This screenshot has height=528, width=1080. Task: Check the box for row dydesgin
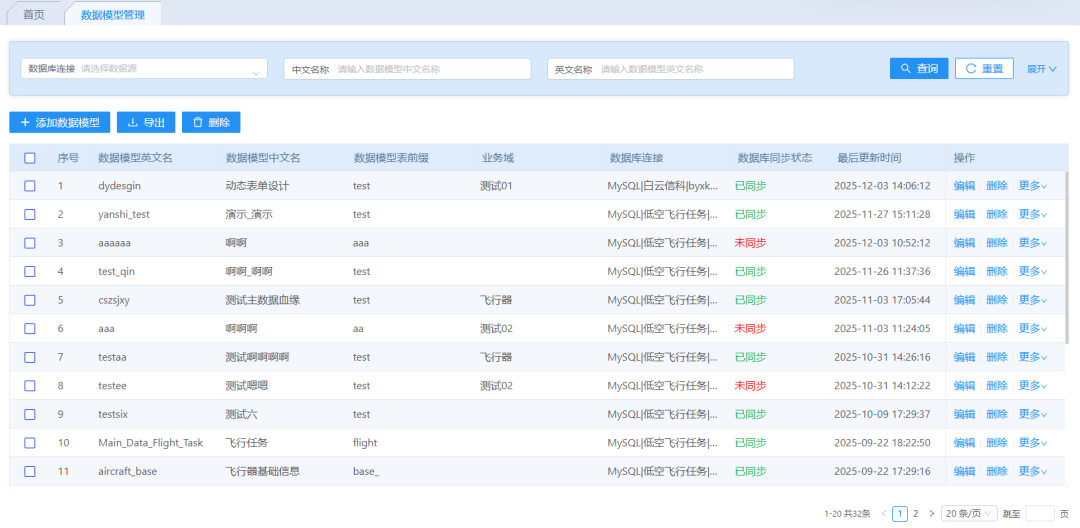click(x=30, y=186)
